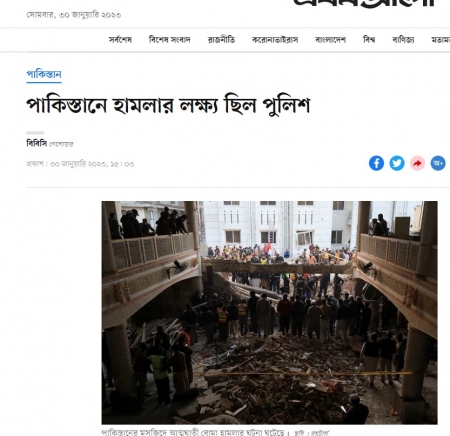Open করোনাভাইরাস navigation item
The image size is (450, 436).
[x=275, y=40]
